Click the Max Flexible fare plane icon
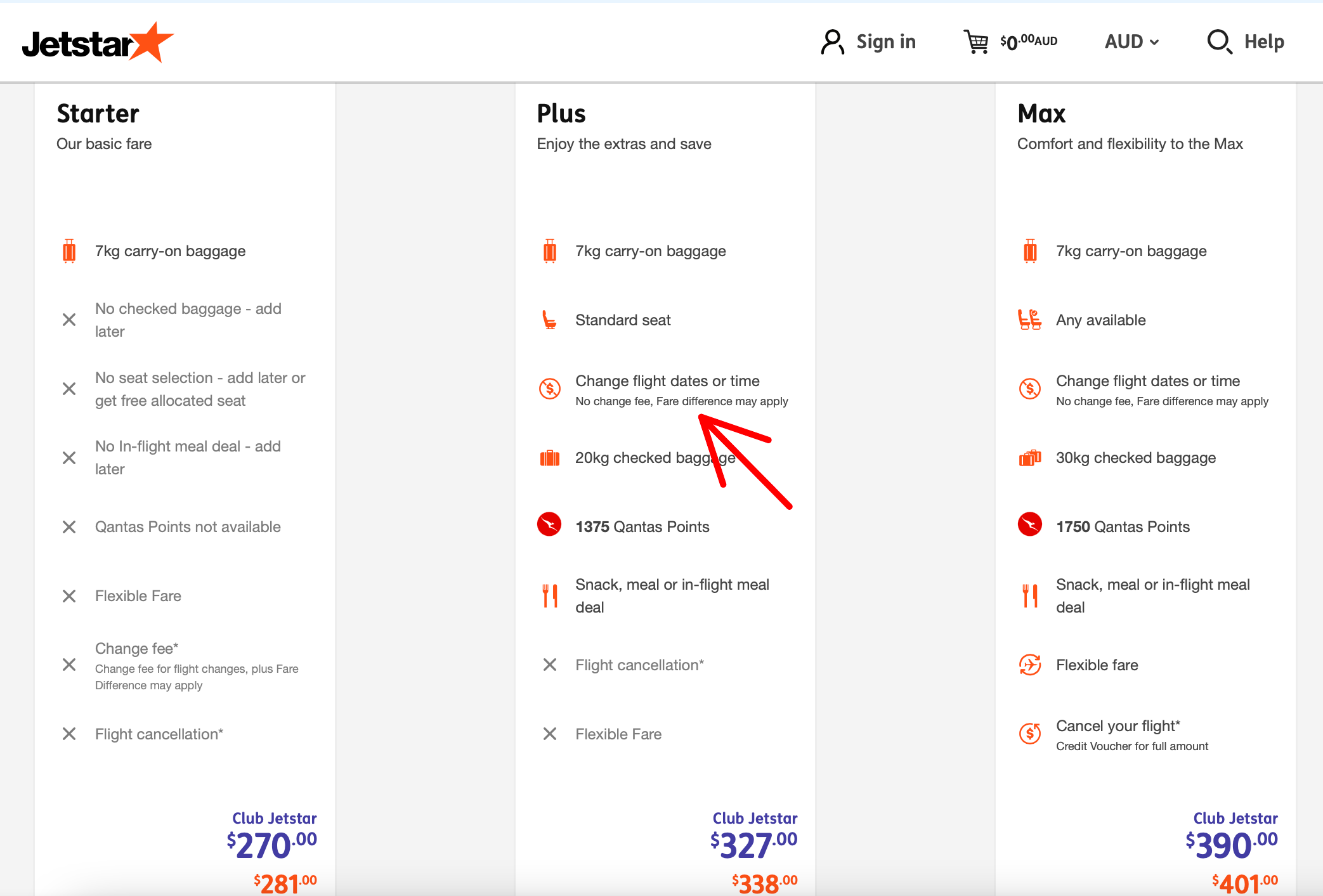 [1030, 665]
